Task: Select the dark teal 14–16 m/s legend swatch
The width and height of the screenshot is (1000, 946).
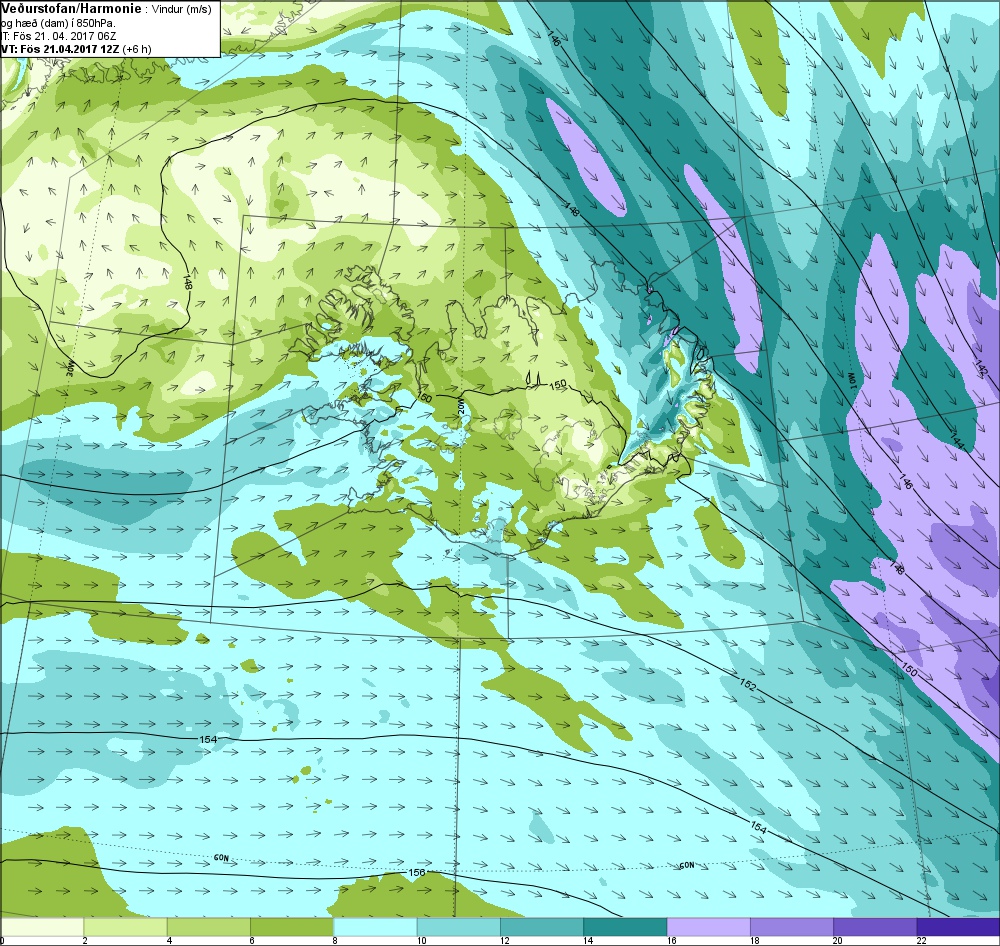Action: [625, 926]
